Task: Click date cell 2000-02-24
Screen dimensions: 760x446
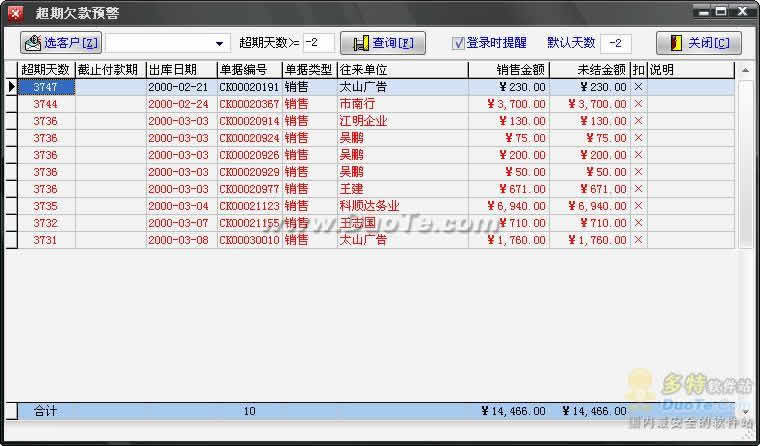Action: pos(182,104)
